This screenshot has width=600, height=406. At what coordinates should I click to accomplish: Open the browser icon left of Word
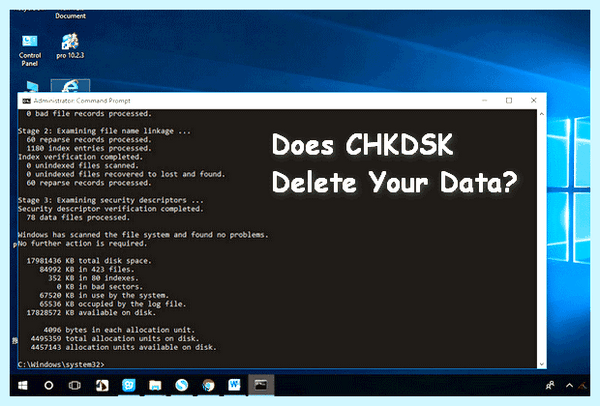[x=208, y=385]
